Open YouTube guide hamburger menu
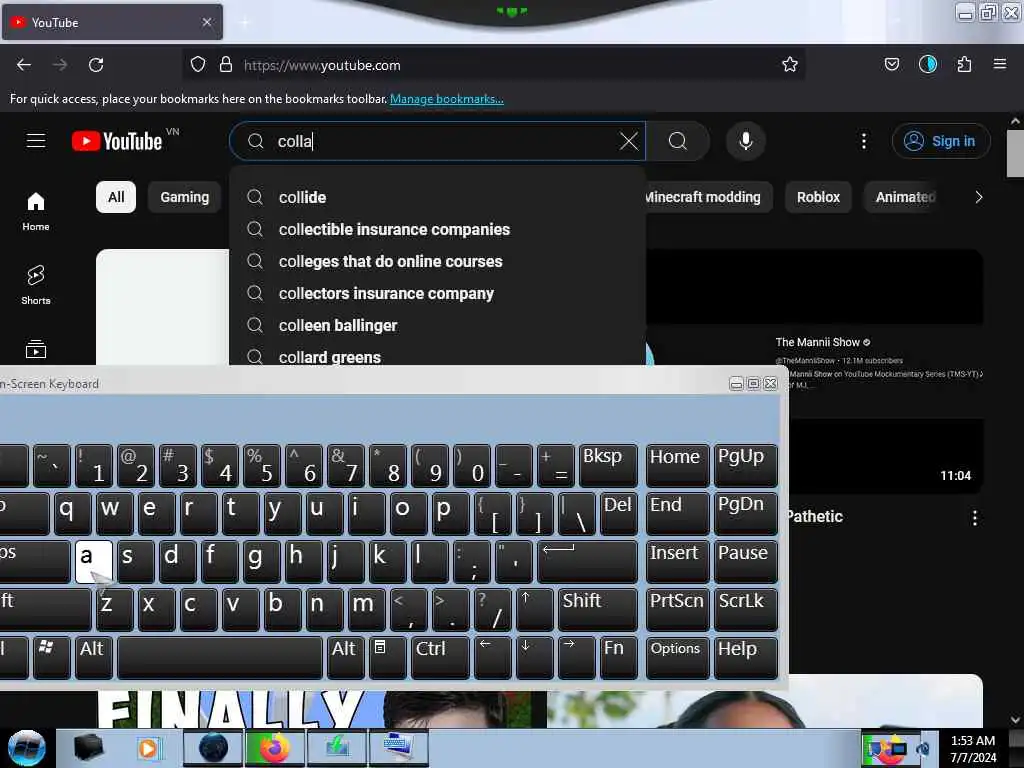The height and width of the screenshot is (768, 1024). pyautogui.click(x=36, y=141)
